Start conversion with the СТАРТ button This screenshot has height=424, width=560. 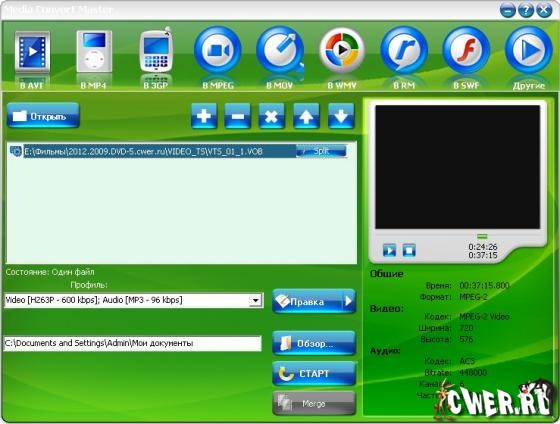[x=314, y=374]
